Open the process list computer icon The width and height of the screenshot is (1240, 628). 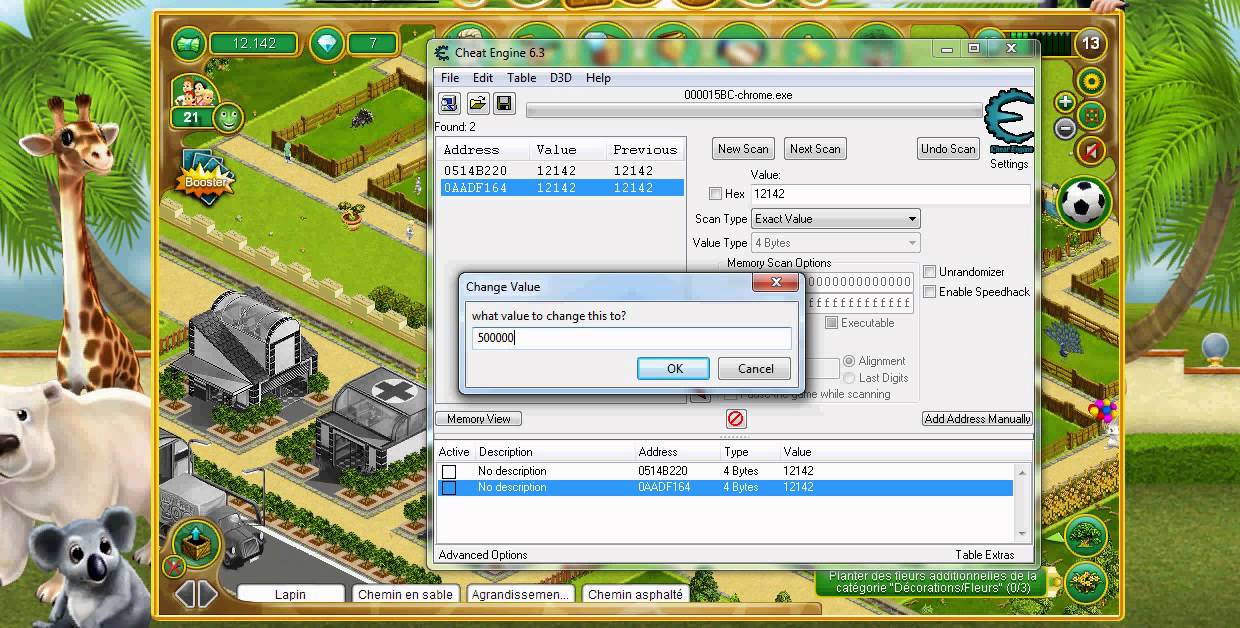tap(449, 103)
